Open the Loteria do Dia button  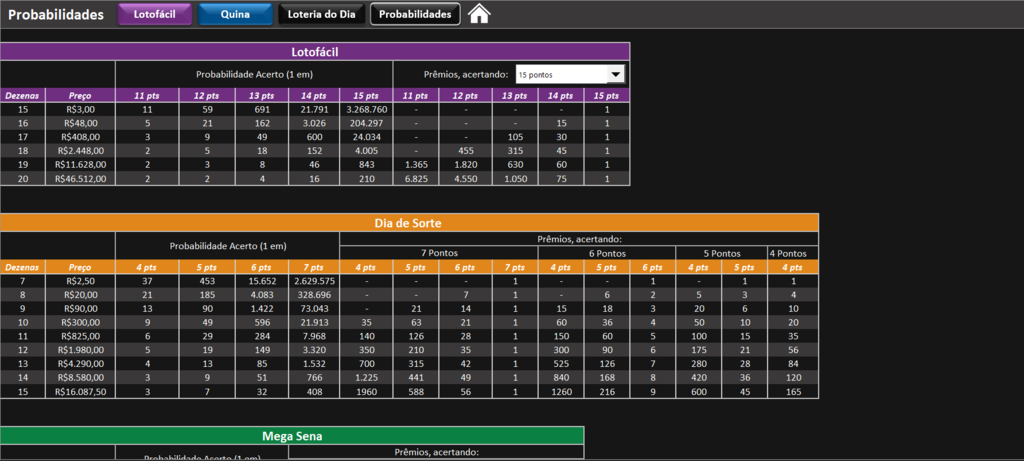pos(321,14)
